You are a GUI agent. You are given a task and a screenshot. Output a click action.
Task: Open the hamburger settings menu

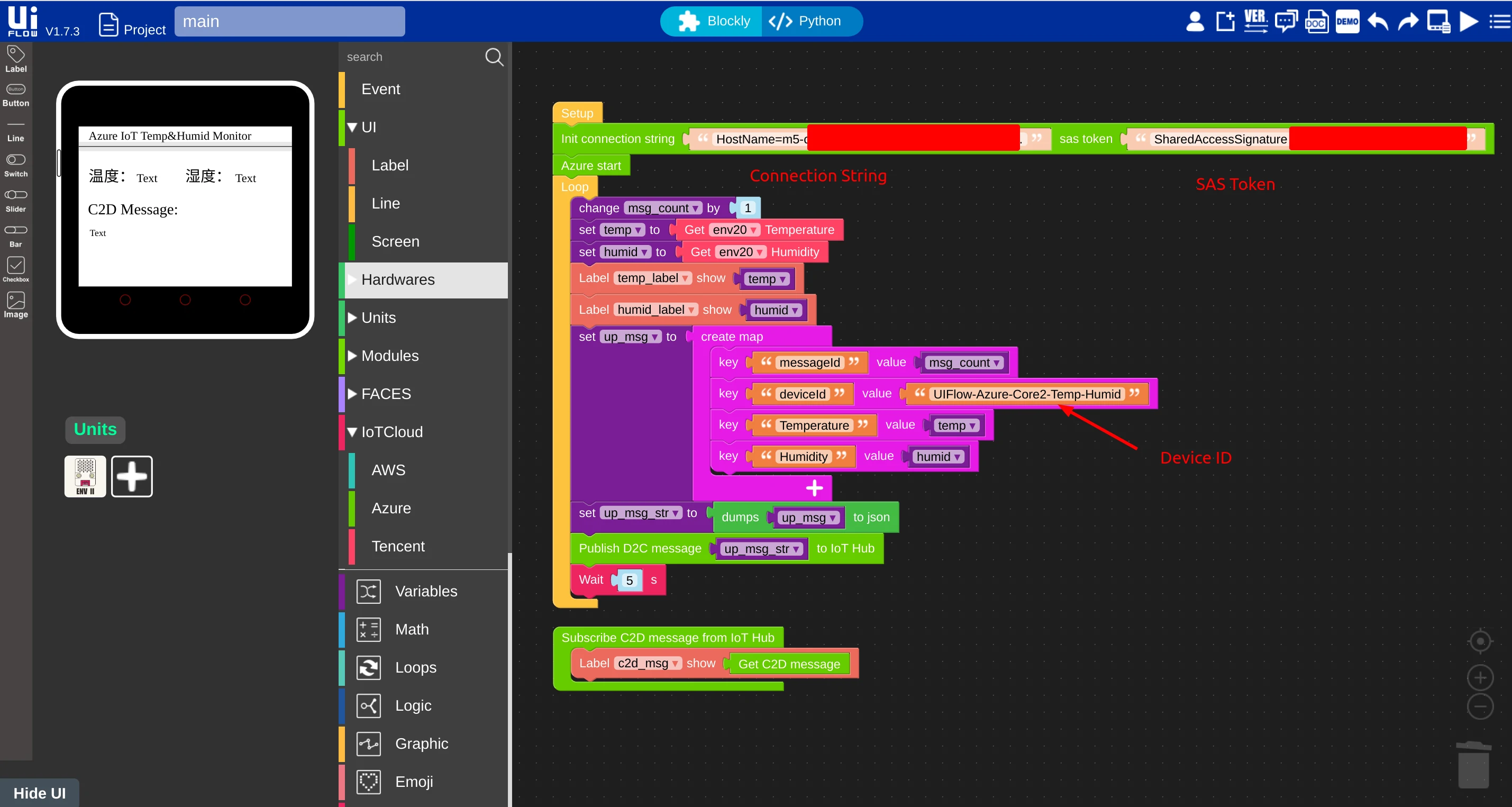[x=1500, y=22]
